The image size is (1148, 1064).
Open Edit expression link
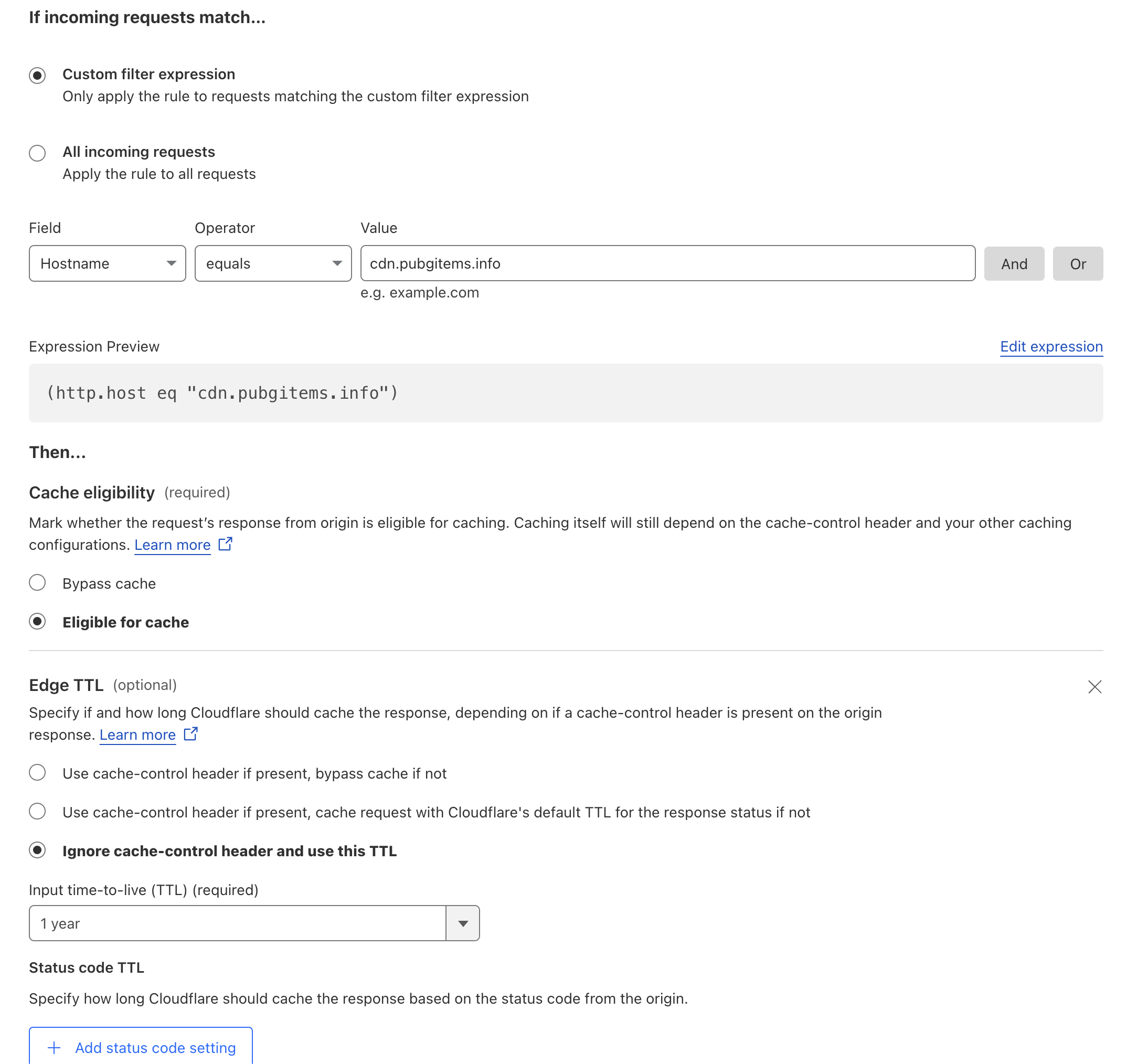tap(1051, 347)
